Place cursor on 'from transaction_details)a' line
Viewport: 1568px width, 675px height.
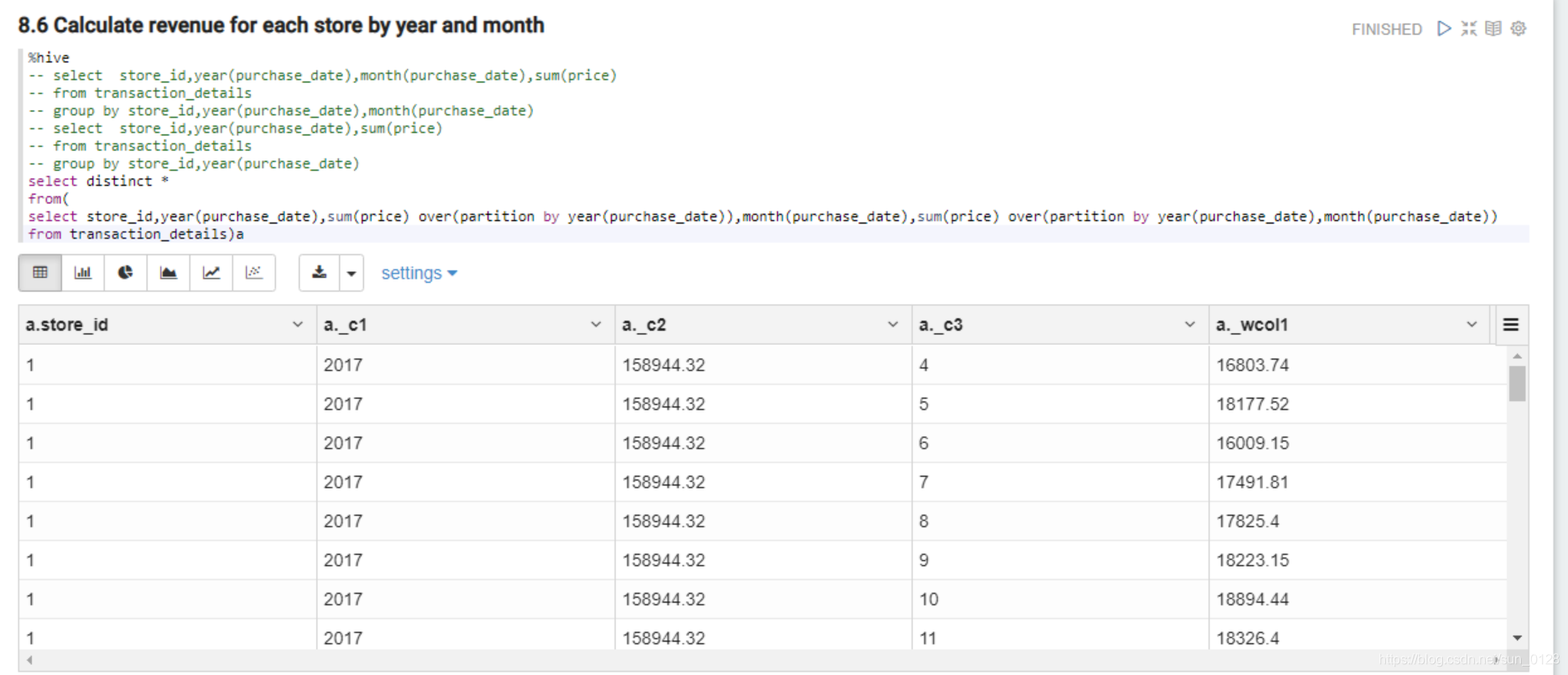136,234
